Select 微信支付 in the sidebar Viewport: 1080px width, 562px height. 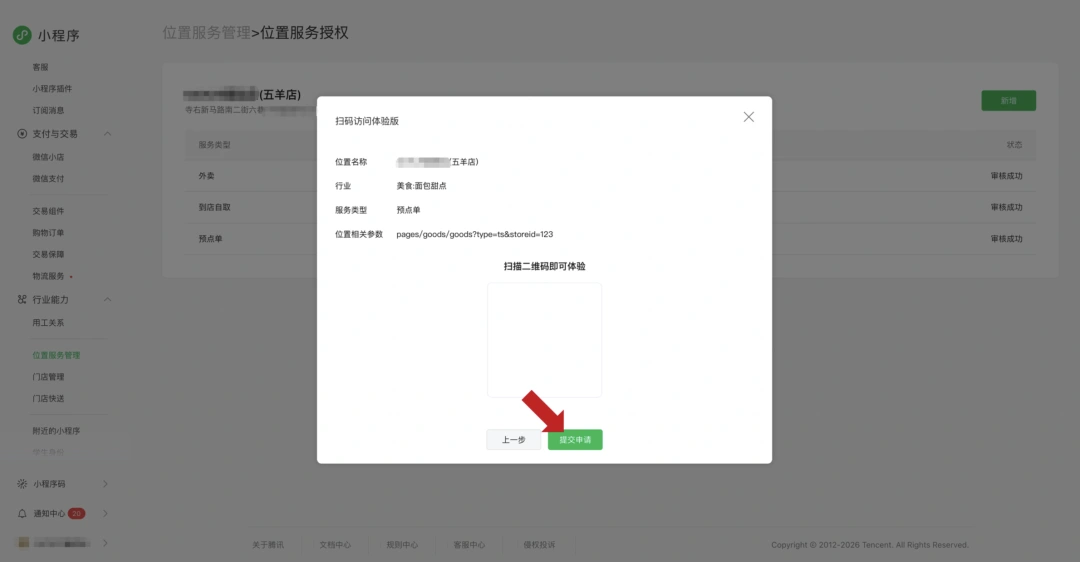[x=48, y=178]
